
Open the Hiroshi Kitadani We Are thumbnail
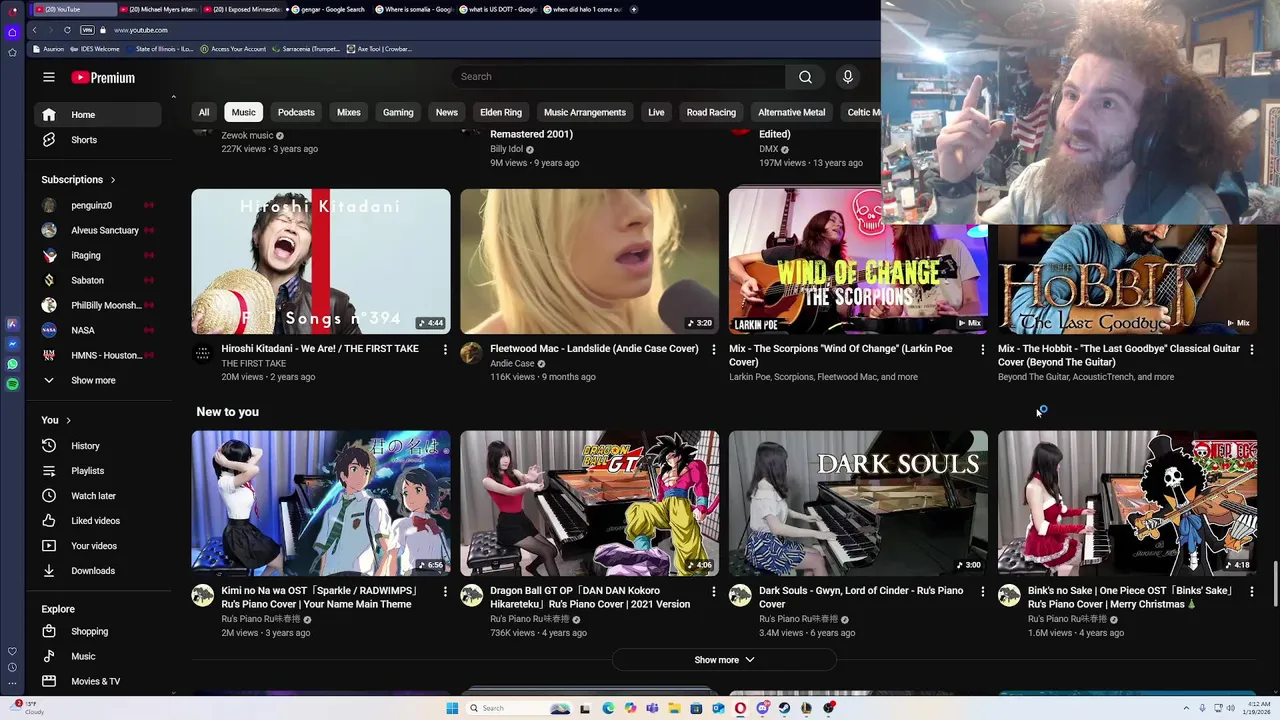tap(321, 261)
